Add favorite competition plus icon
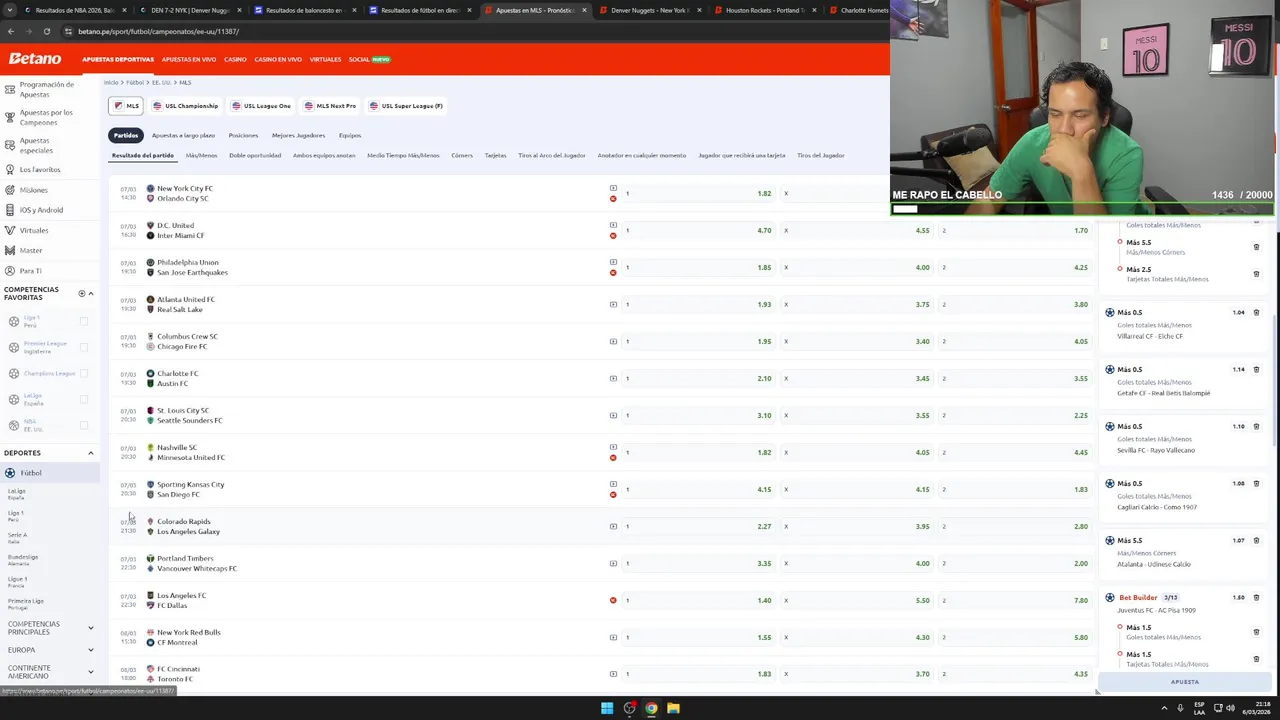Screen dimensions: 1280x720 point(82,293)
